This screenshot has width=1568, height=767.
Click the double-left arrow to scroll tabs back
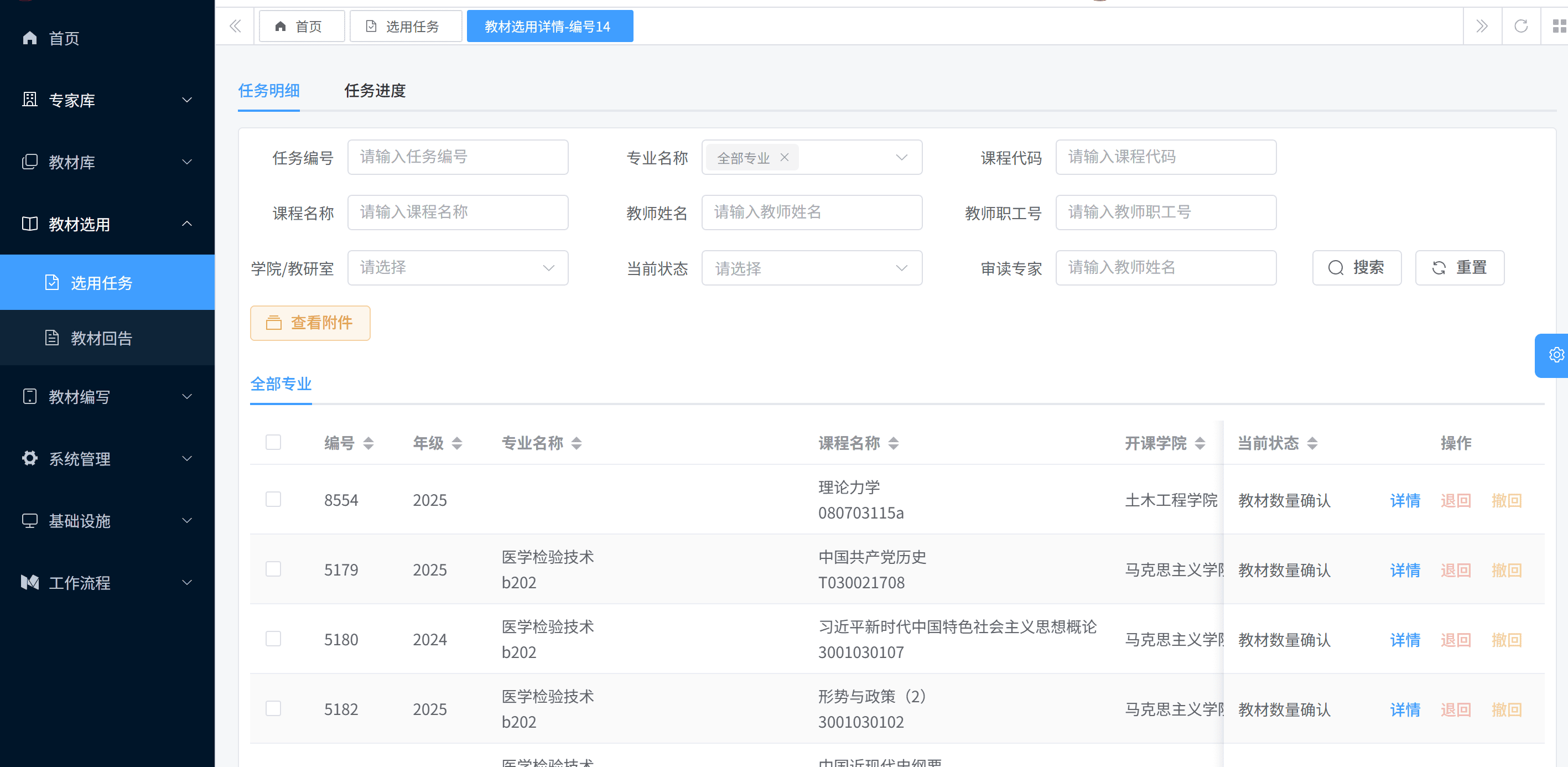235,26
